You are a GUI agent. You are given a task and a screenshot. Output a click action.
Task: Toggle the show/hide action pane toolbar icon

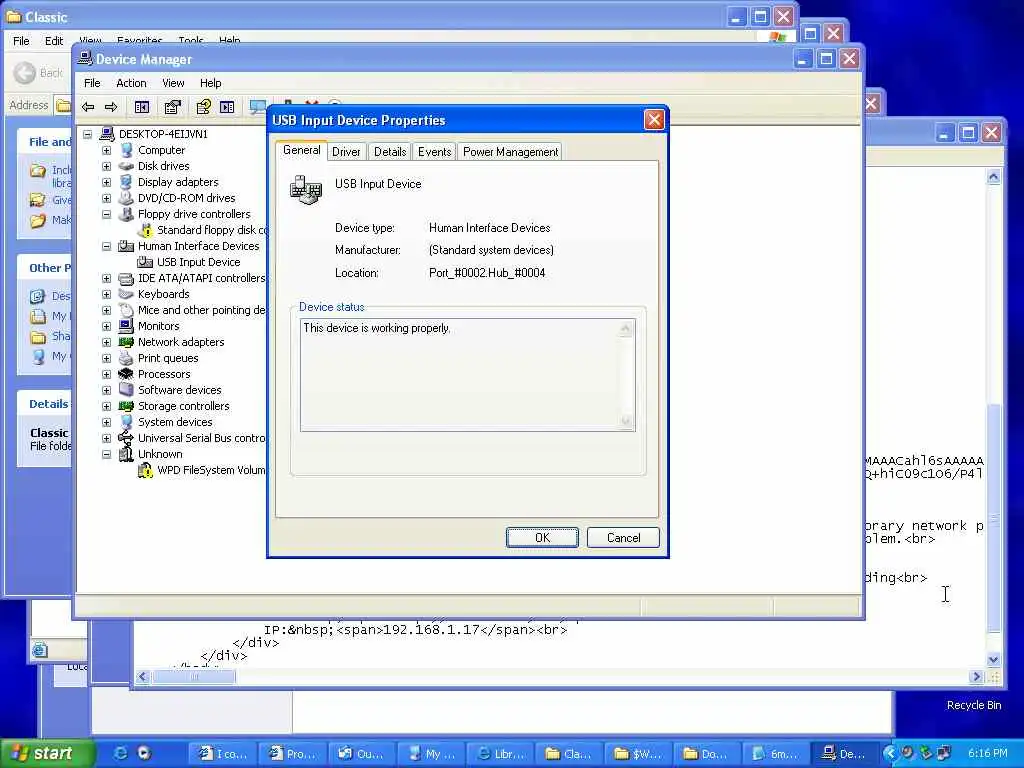(x=227, y=106)
